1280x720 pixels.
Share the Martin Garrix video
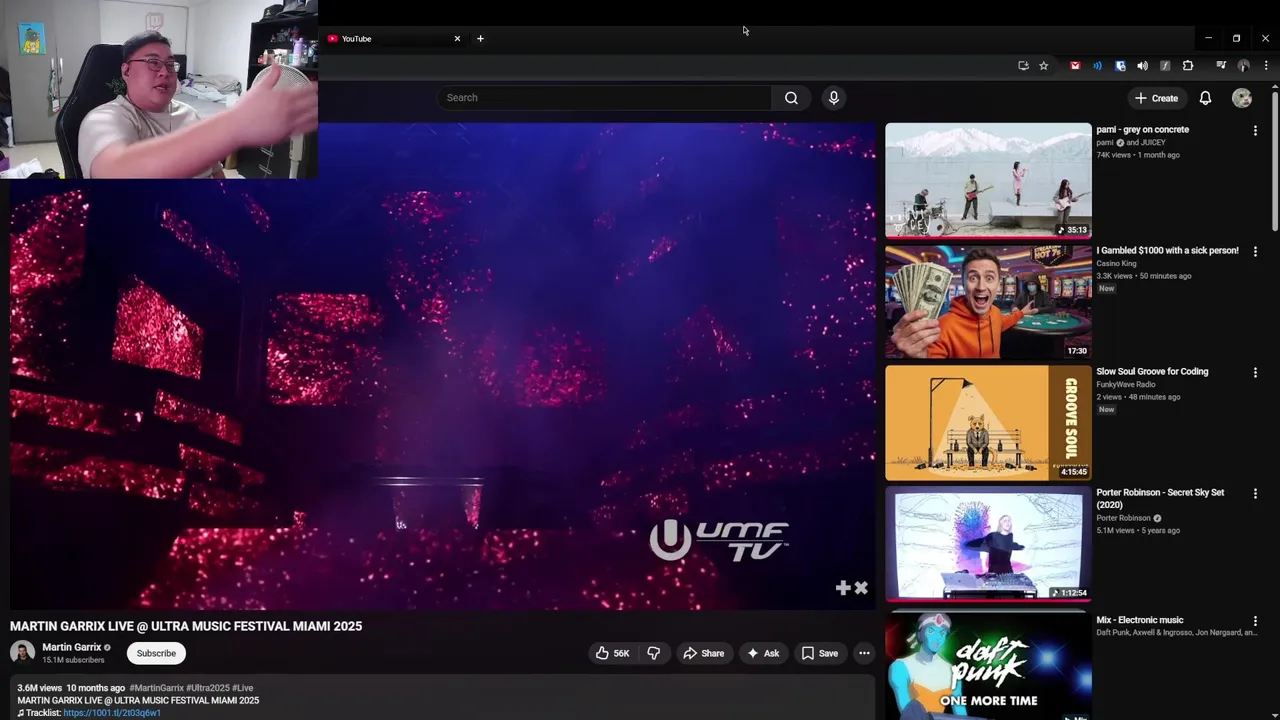click(703, 653)
